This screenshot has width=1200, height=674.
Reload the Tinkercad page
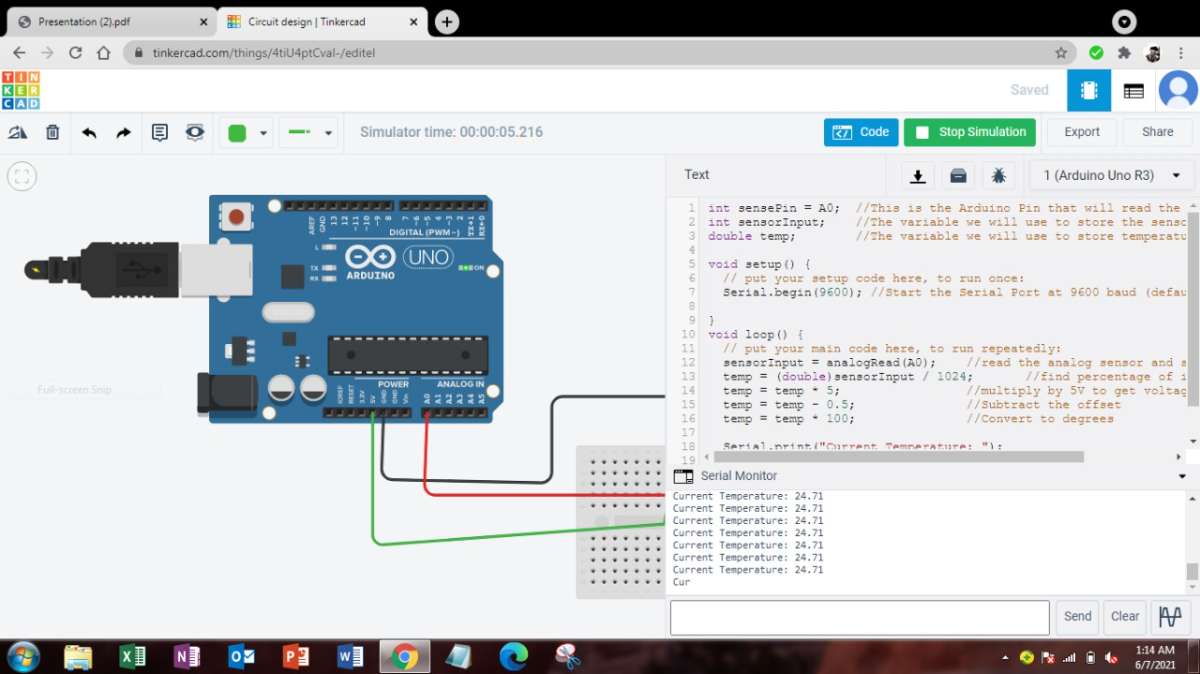tap(76, 53)
